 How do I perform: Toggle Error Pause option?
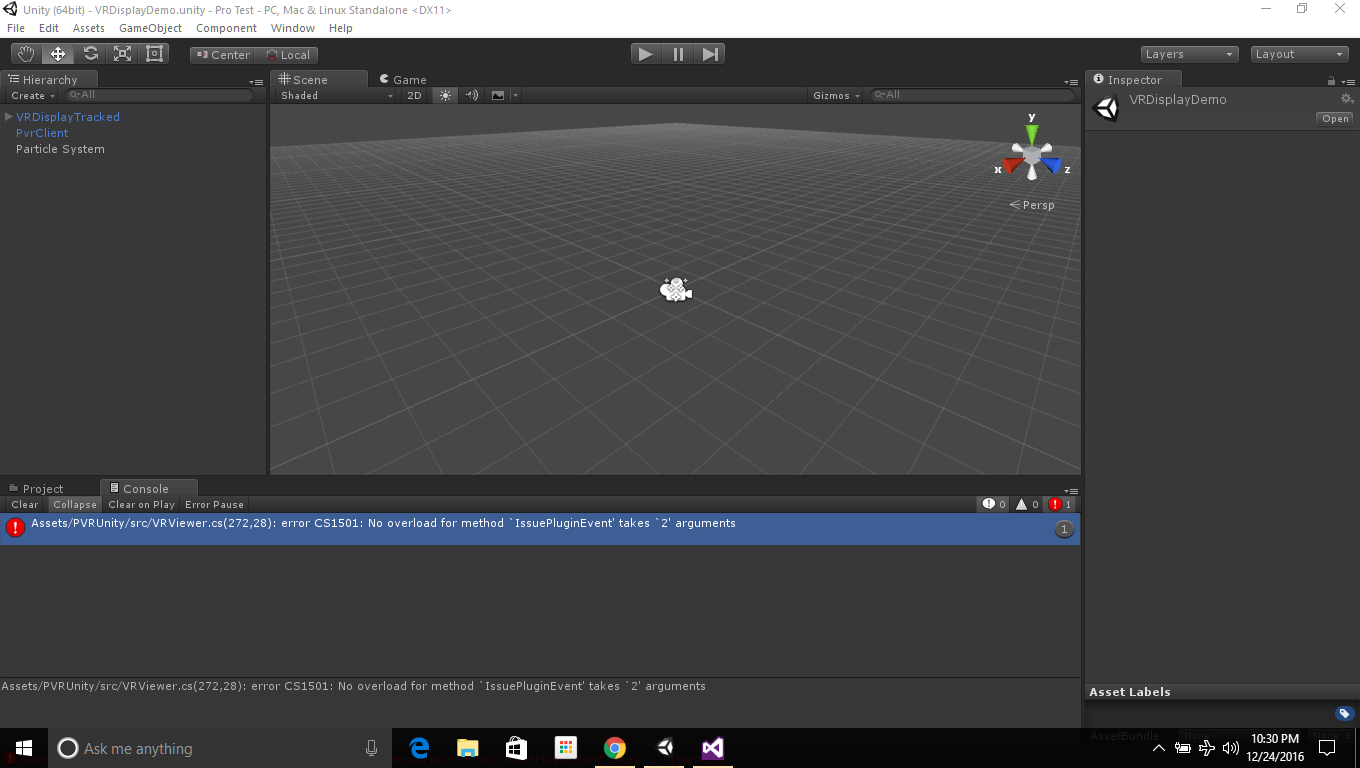(x=214, y=505)
